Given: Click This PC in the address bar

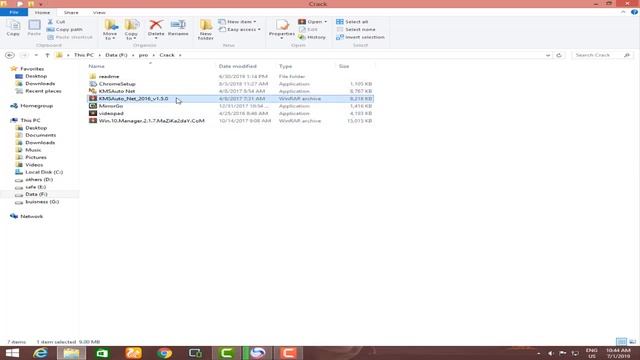Looking at the screenshot, I should coord(84,55).
